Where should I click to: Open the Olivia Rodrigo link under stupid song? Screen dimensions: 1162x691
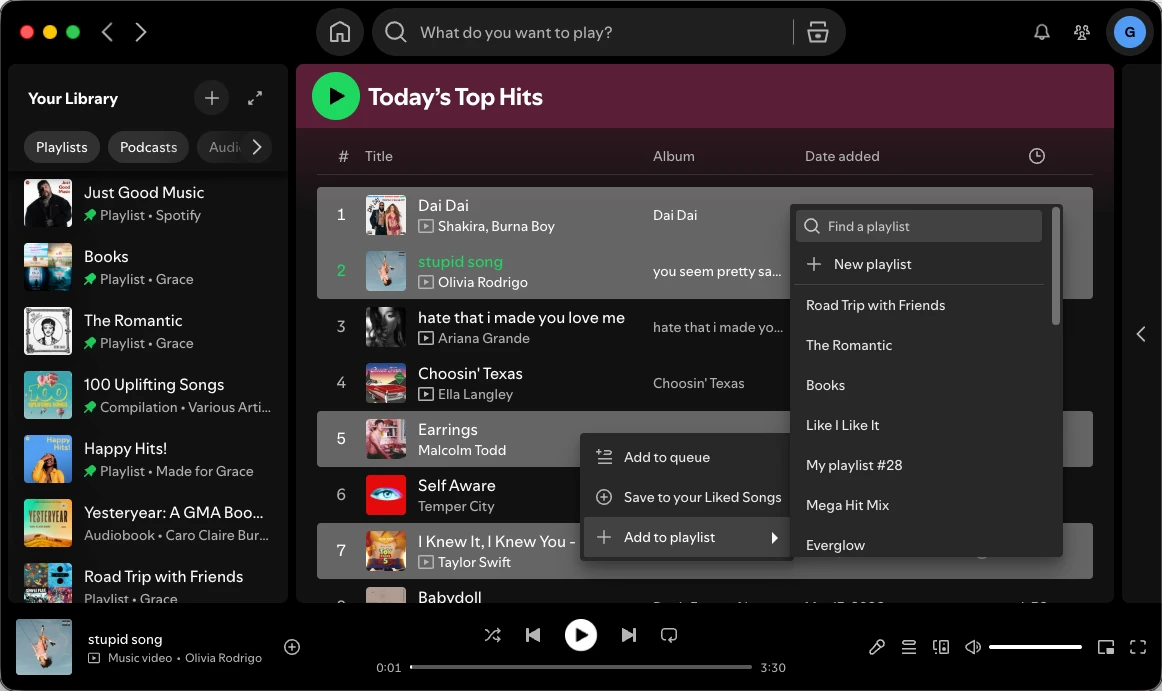[482, 282]
